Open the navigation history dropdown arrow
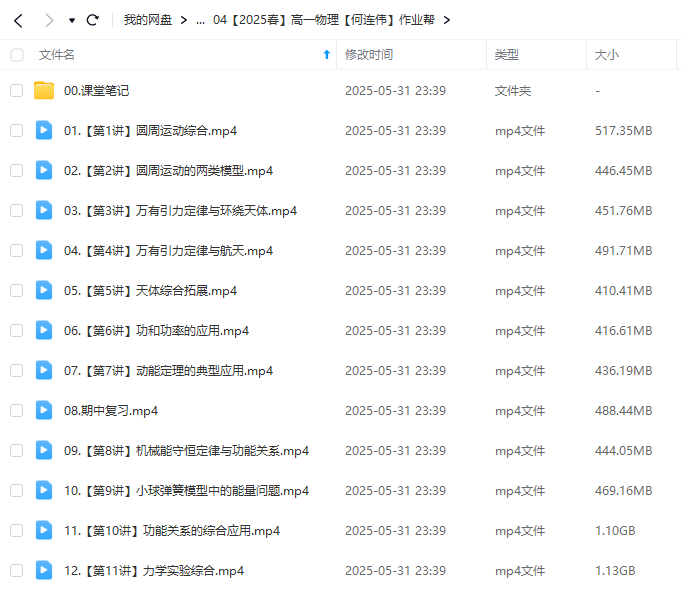681x596 pixels. (72, 20)
